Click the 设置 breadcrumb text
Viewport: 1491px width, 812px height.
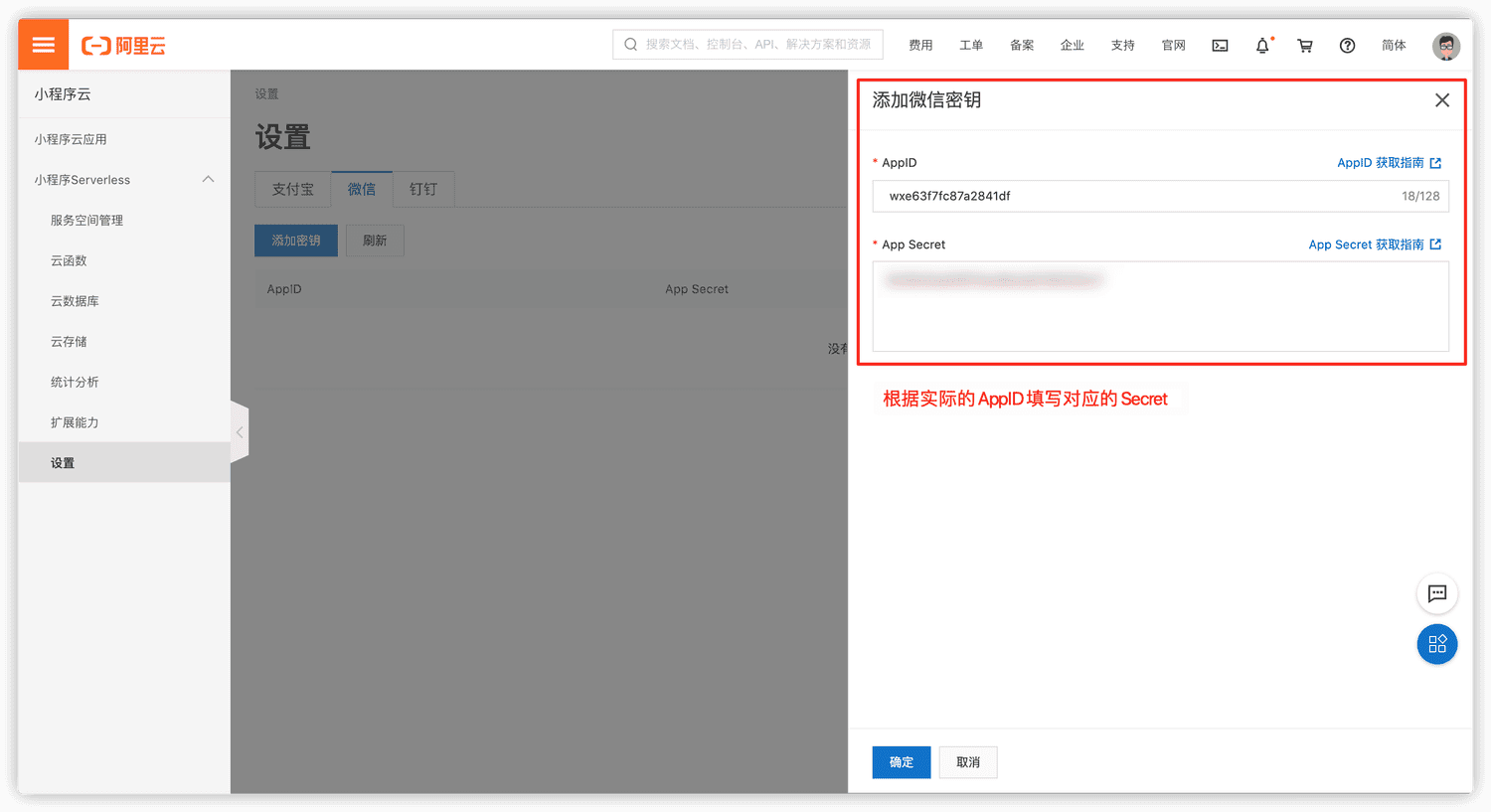tap(266, 94)
